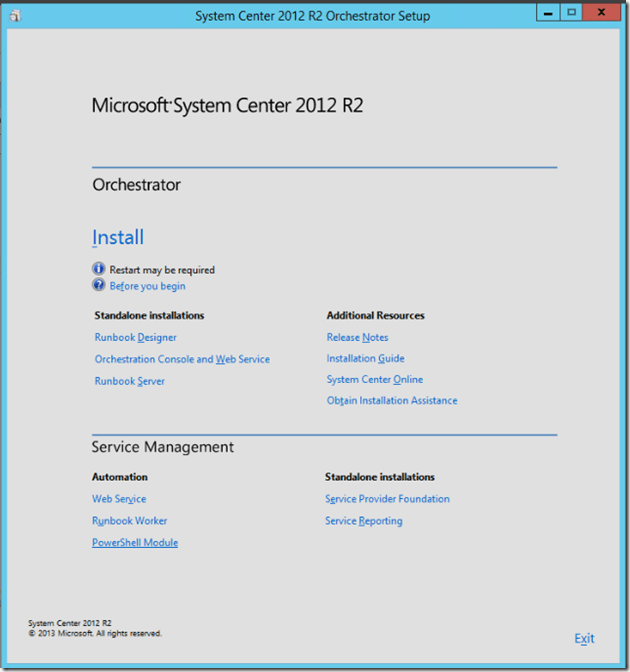Open the Installation Guide
Screen dimensions: 630x672
click(x=365, y=359)
